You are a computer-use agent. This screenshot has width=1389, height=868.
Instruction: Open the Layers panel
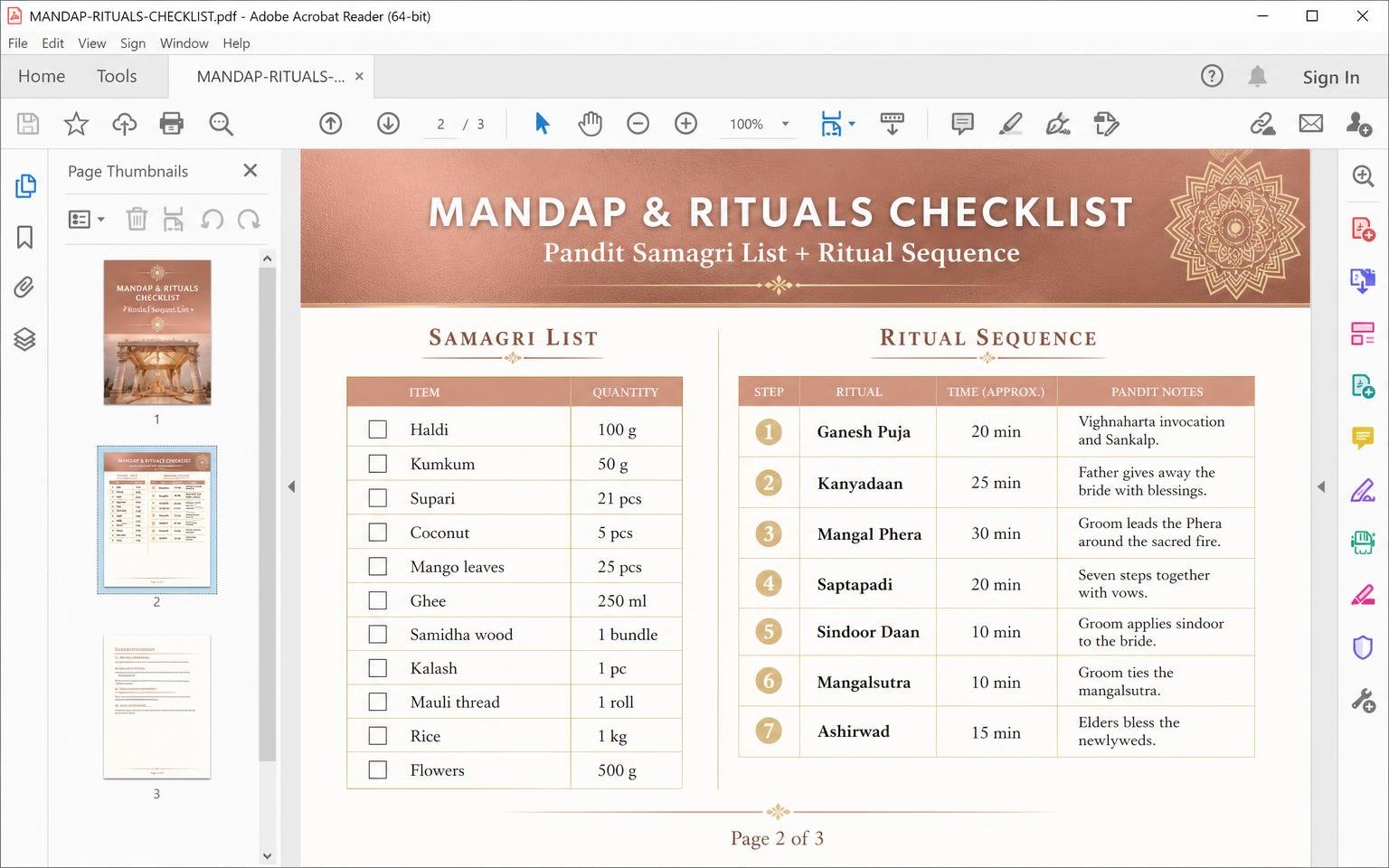pos(25,339)
